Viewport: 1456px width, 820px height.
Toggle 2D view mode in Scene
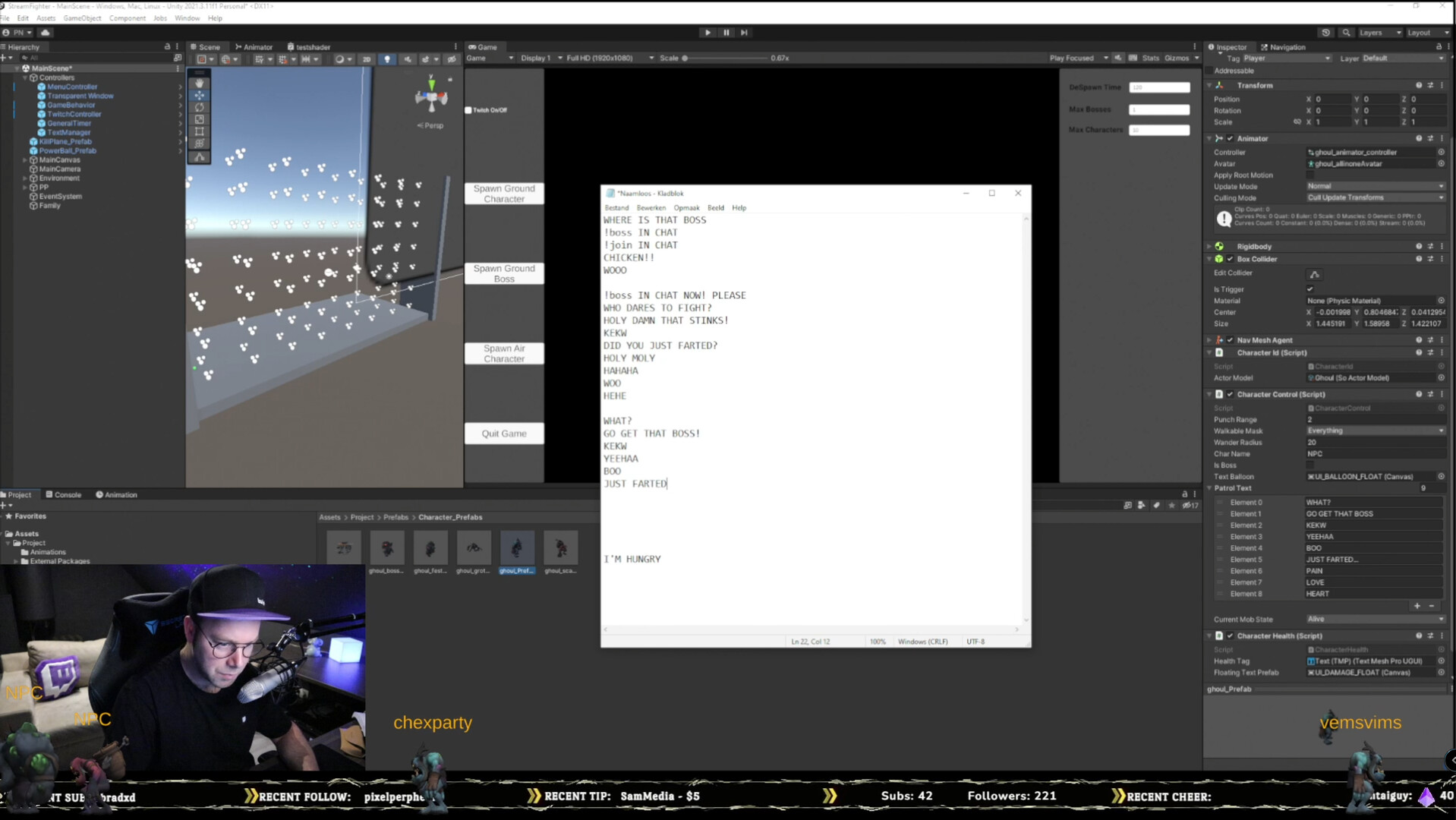pyautogui.click(x=367, y=59)
